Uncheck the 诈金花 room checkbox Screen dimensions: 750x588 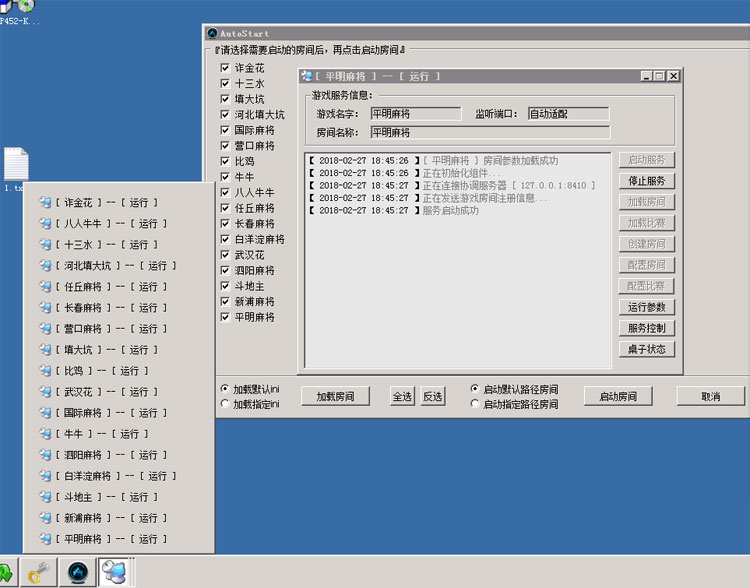click(x=225, y=69)
